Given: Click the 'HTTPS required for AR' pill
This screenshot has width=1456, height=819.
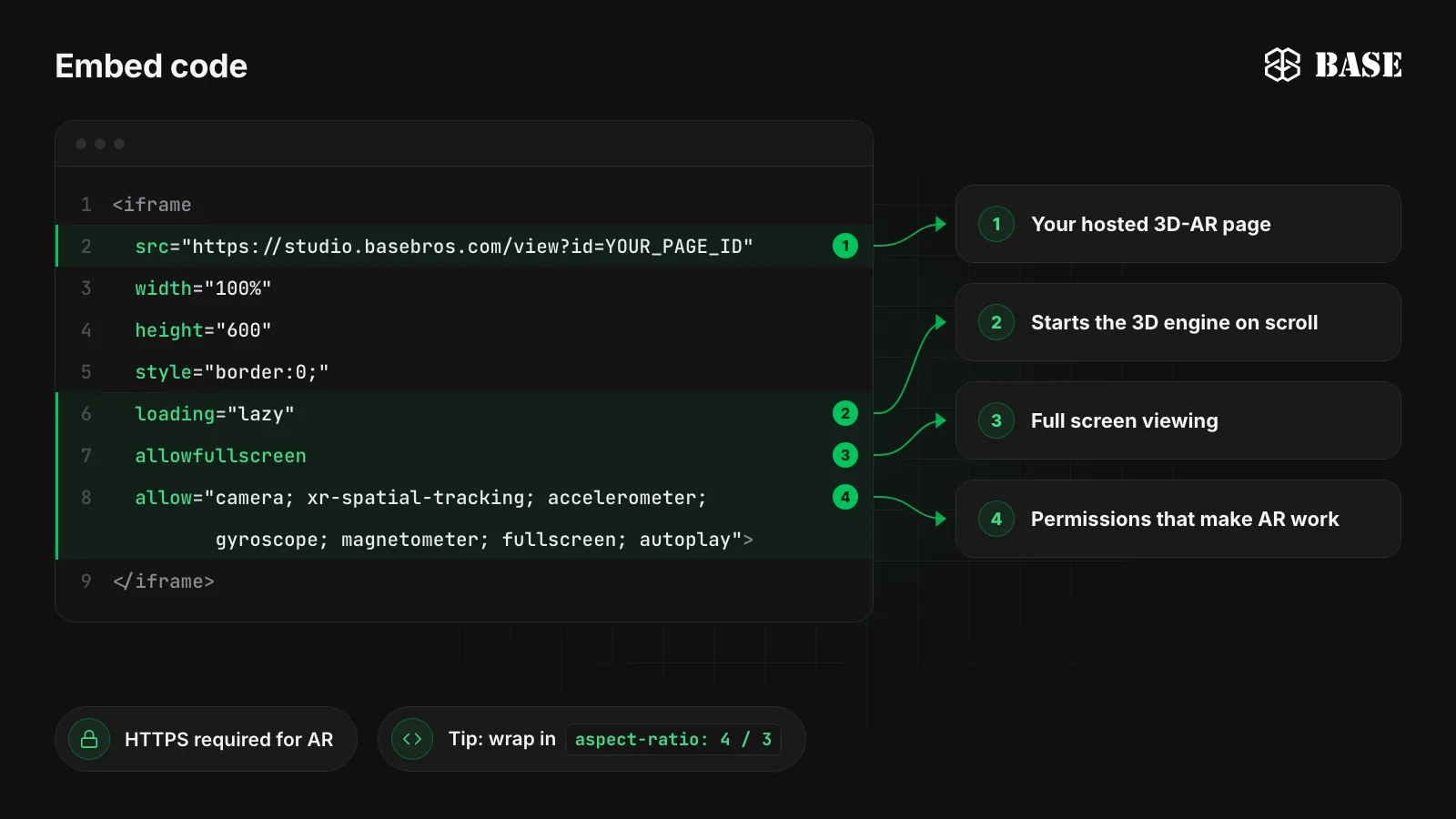Looking at the screenshot, I should (x=206, y=739).
